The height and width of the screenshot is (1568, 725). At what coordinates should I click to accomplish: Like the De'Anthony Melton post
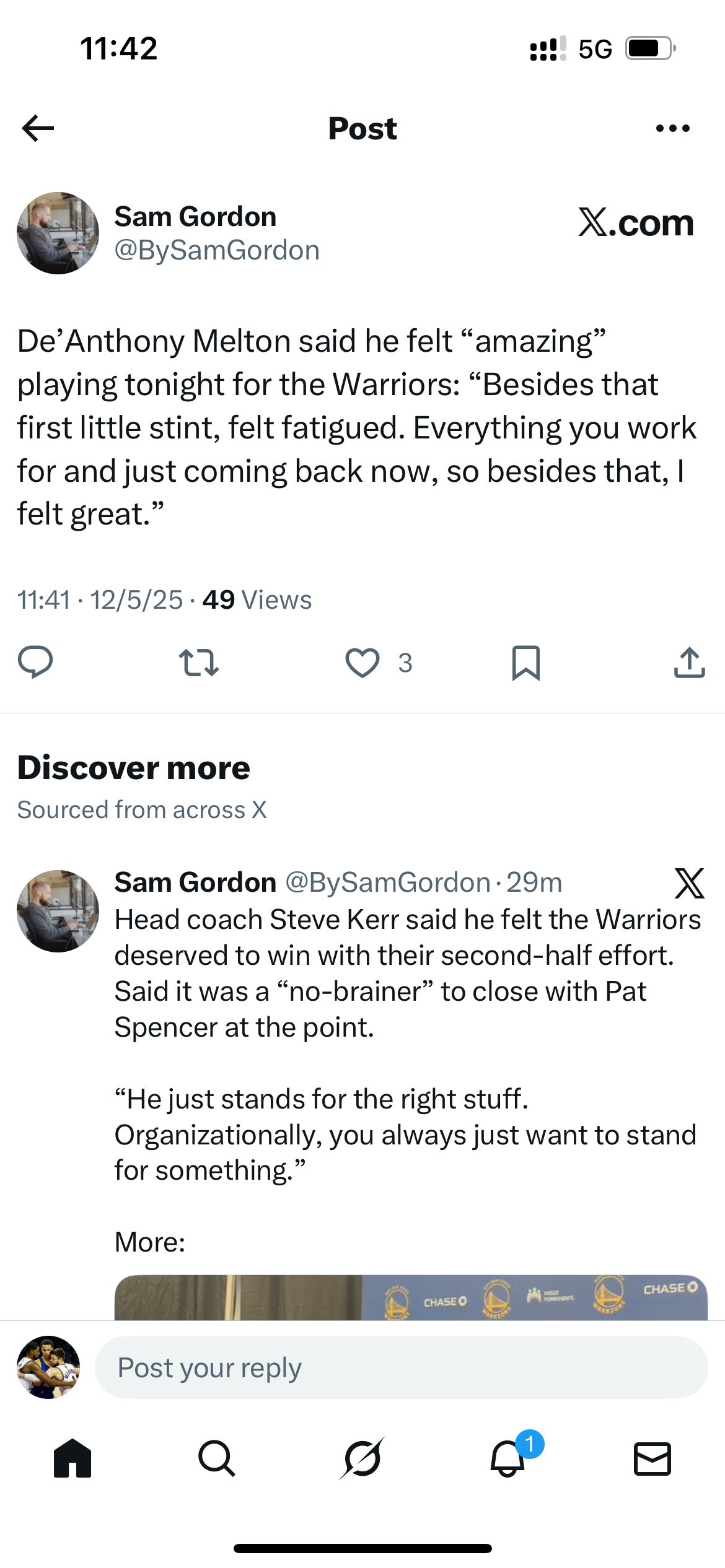pos(362,663)
